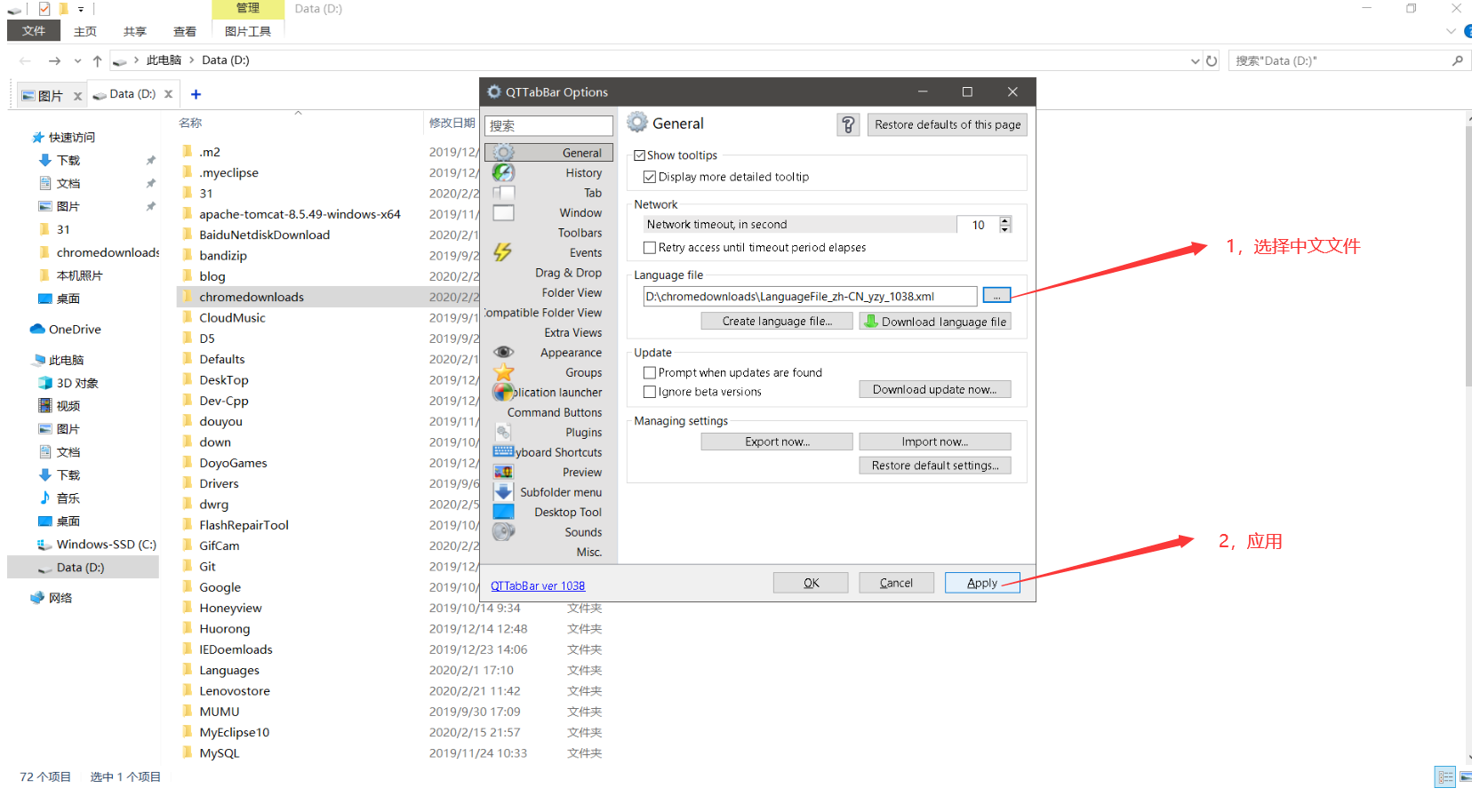This screenshot has height=812, width=1472.
Task: Click Restore defaults of this page
Action: (x=948, y=124)
